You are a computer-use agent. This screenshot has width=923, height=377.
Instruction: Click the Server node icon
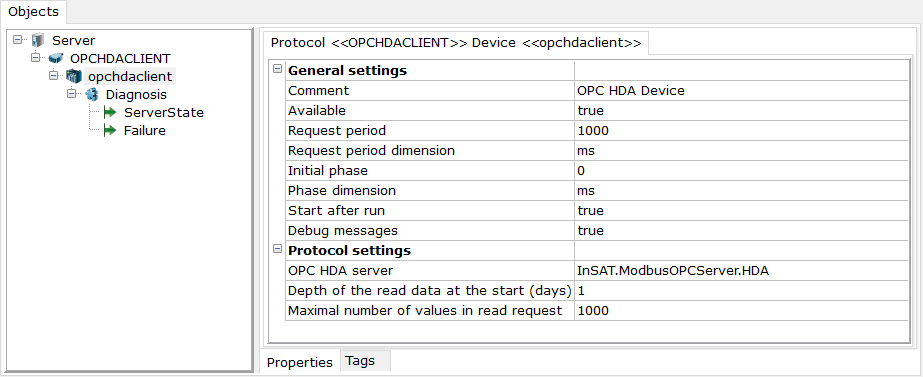tap(38, 40)
